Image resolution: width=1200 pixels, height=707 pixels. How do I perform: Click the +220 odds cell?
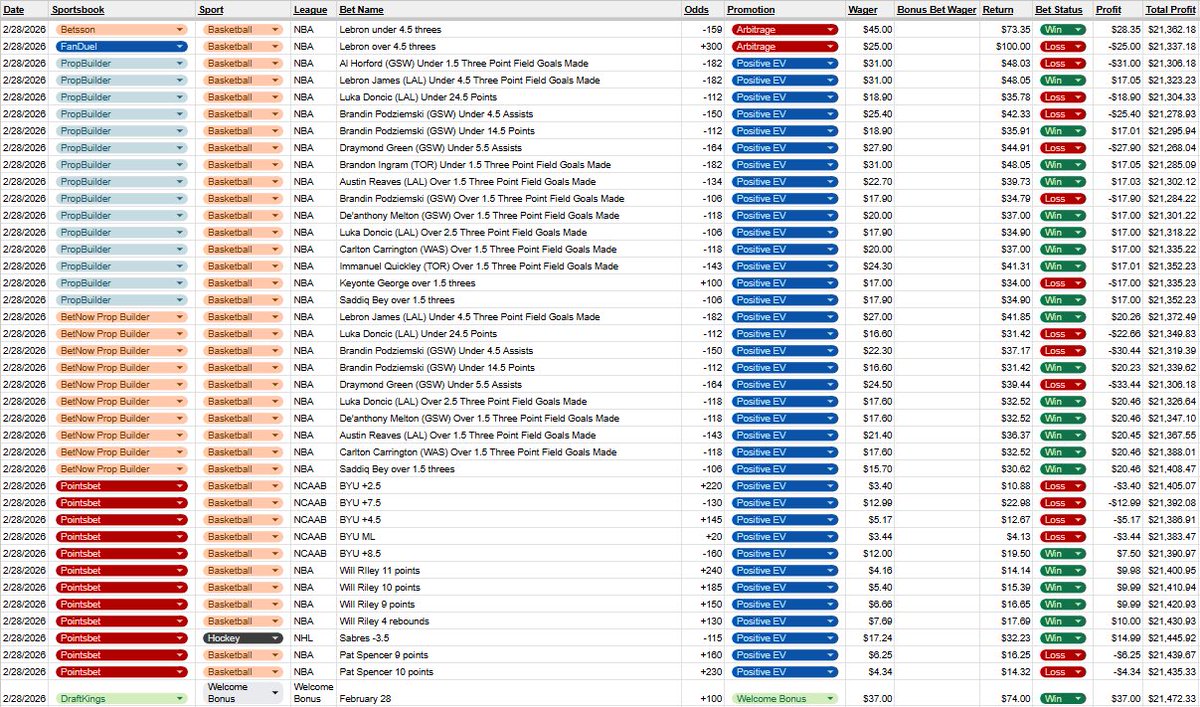pos(705,486)
